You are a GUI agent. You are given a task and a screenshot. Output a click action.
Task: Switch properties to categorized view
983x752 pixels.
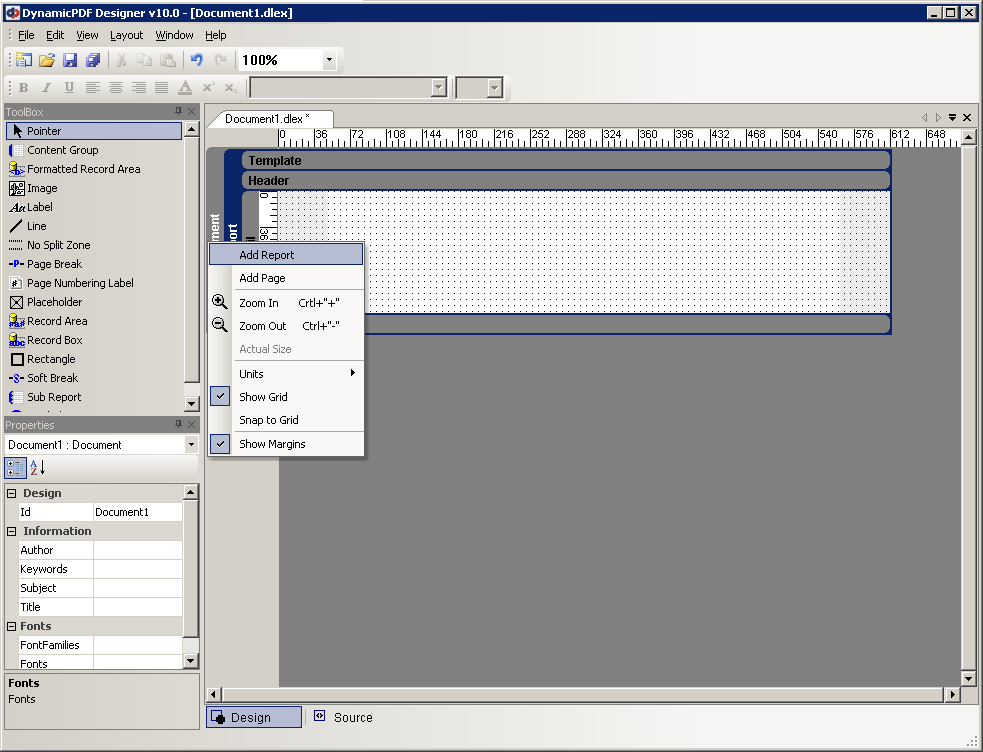click(16, 467)
